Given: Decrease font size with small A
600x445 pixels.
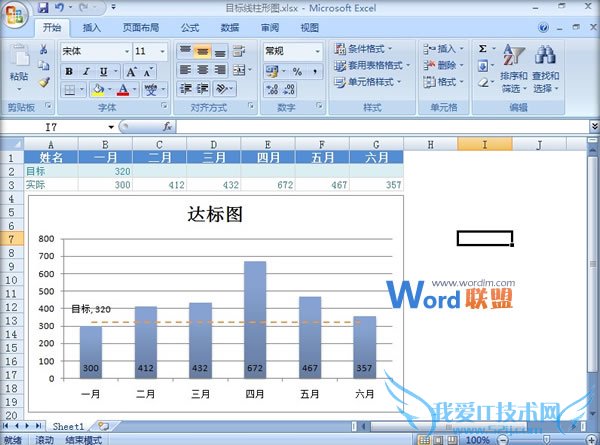Looking at the screenshot, I should 148,72.
